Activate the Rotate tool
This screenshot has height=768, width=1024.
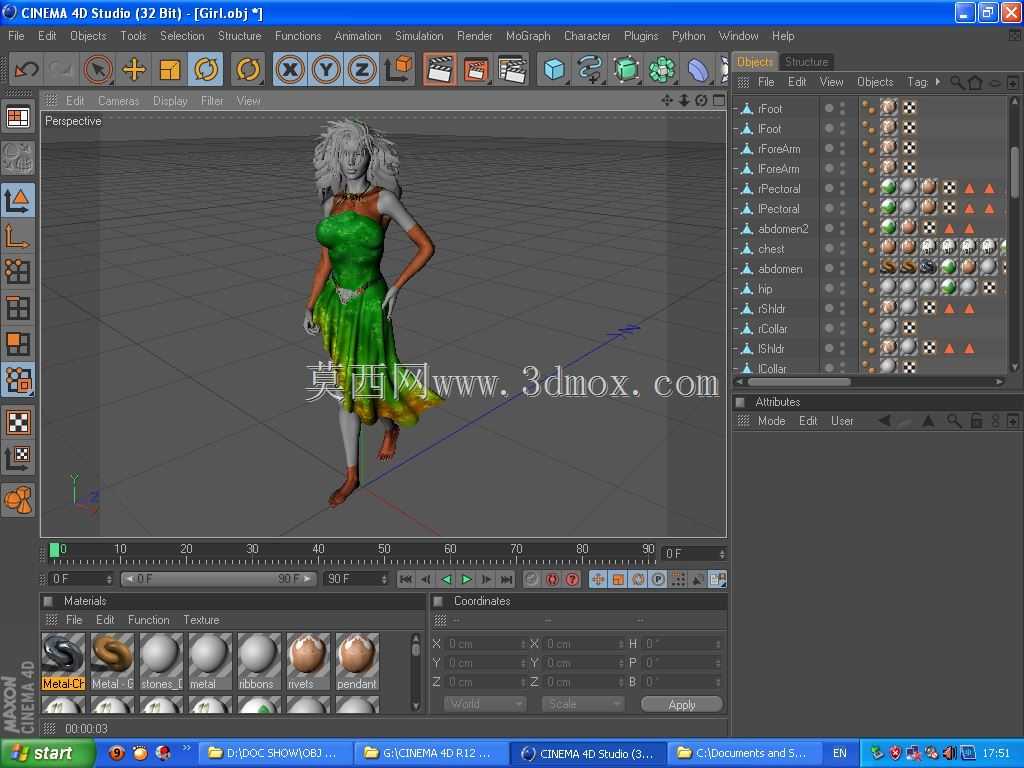(x=206, y=69)
